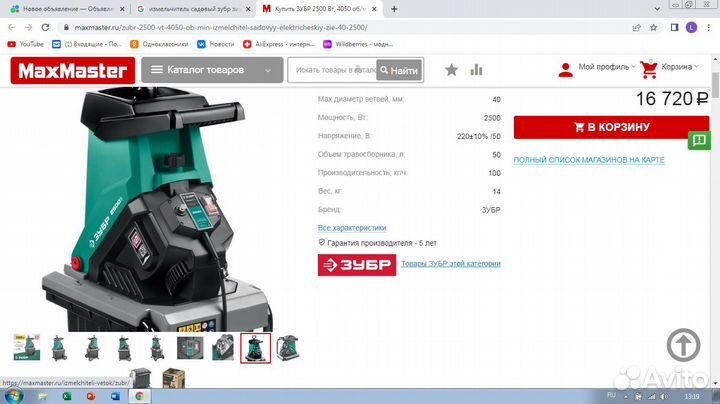Image resolution: width=720 pixels, height=404 pixels.
Task: Expand the Каталог товаров dropdown
Action: pos(211,70)
